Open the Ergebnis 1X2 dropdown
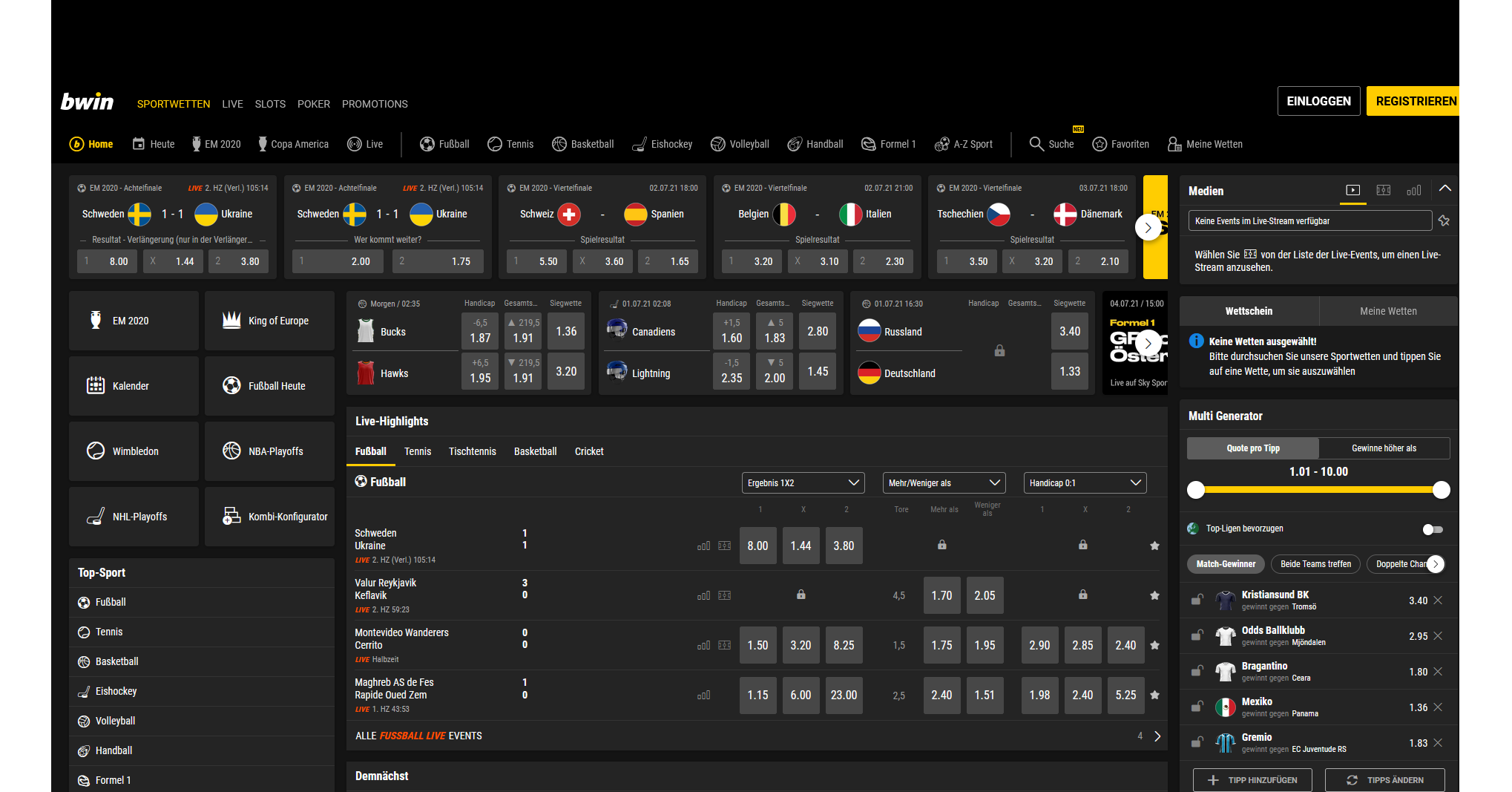 coord(803,483)
